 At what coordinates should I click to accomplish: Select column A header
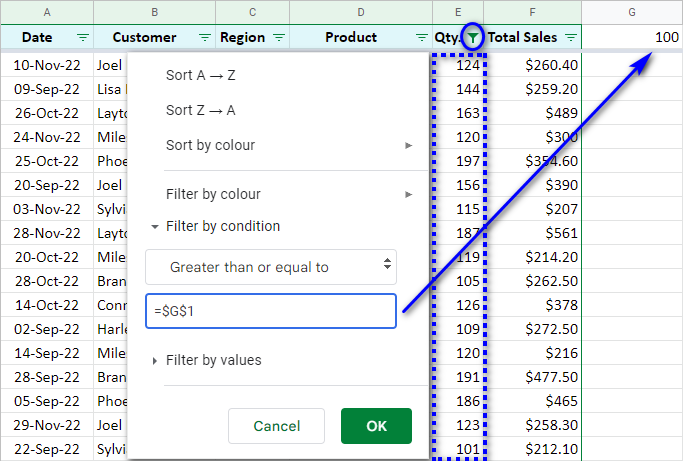47,12
